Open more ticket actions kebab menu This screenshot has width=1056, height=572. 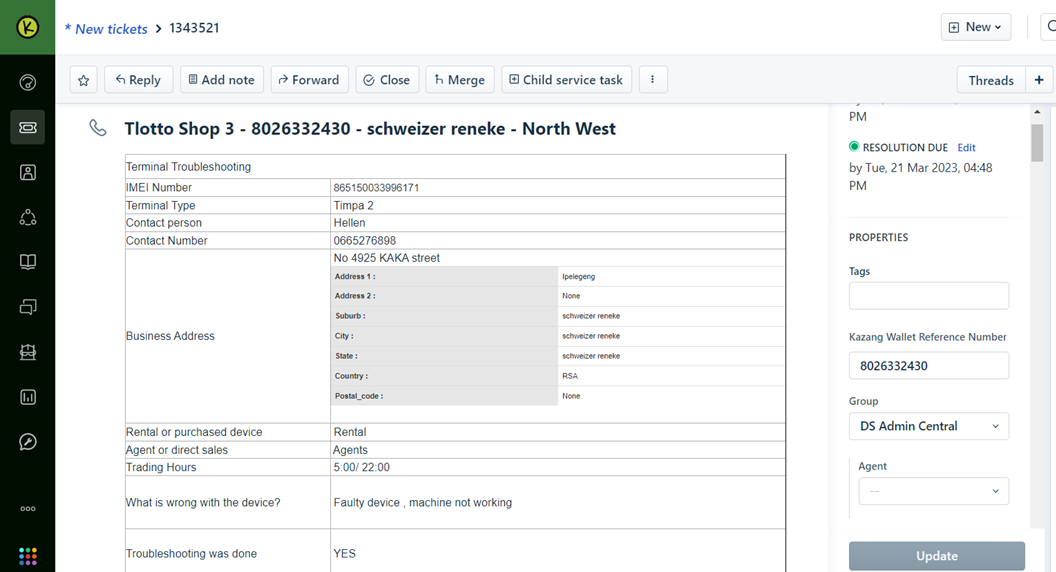(x=652, y=80)
